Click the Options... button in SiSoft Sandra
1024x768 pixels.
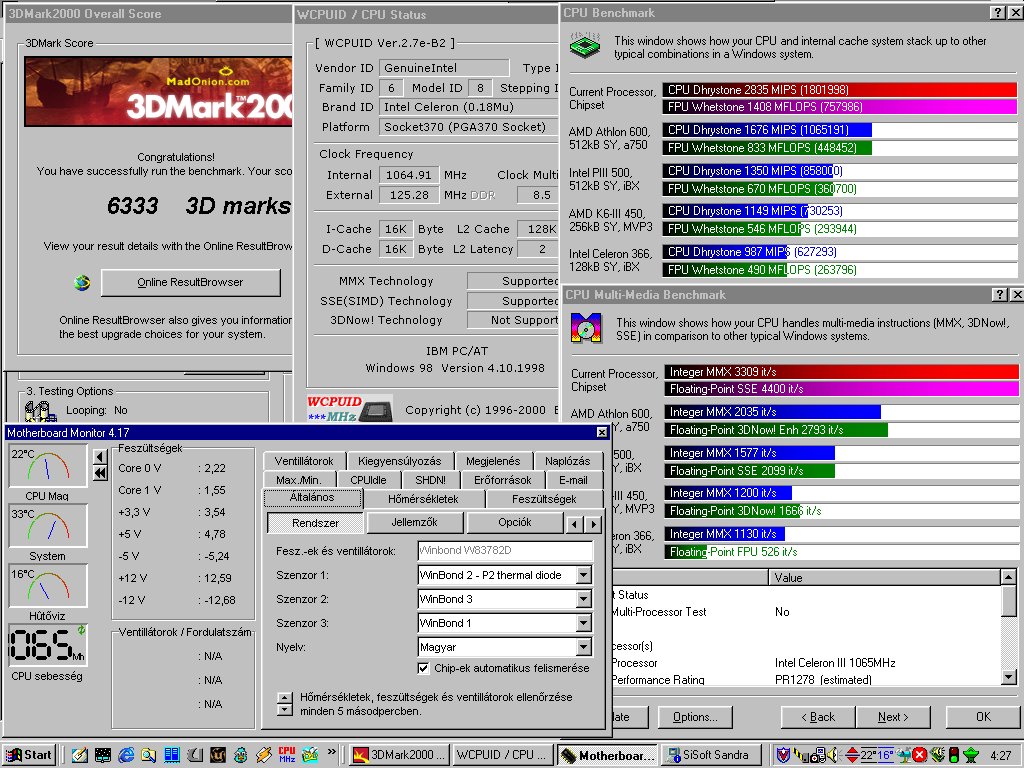[x=695, y=716]
